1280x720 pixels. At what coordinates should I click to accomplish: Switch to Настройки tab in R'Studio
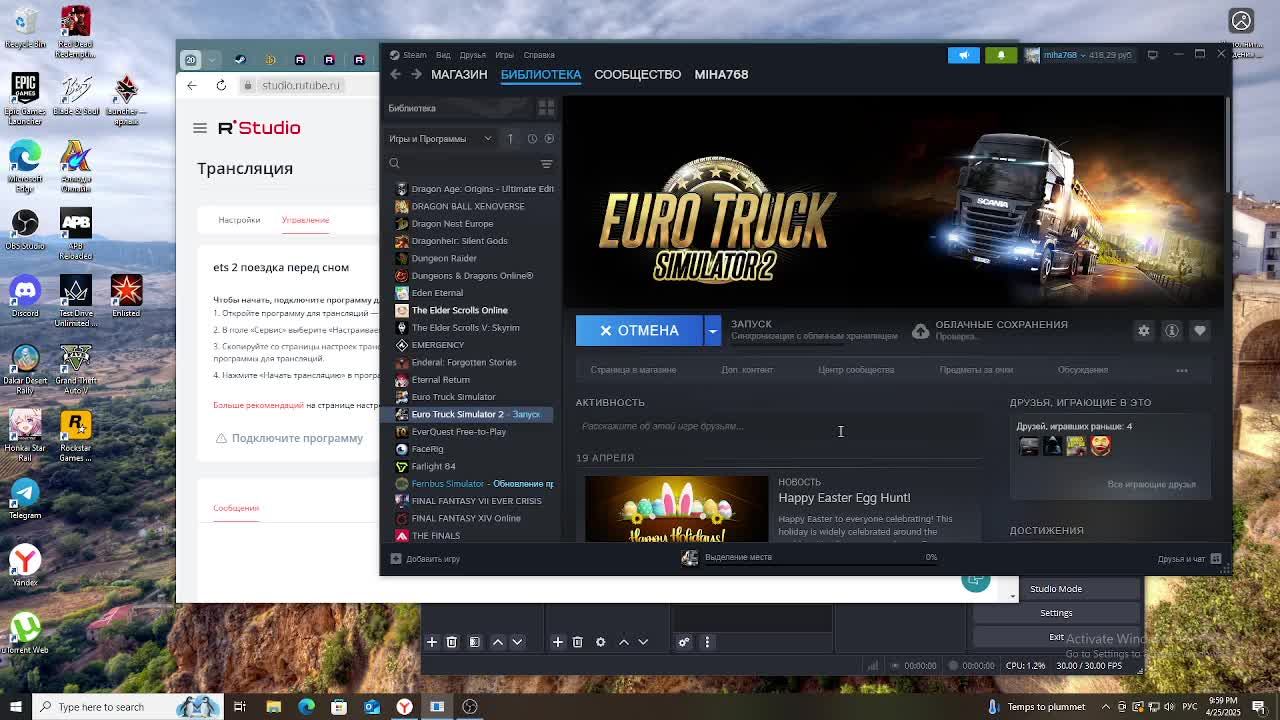coord(239,220)
